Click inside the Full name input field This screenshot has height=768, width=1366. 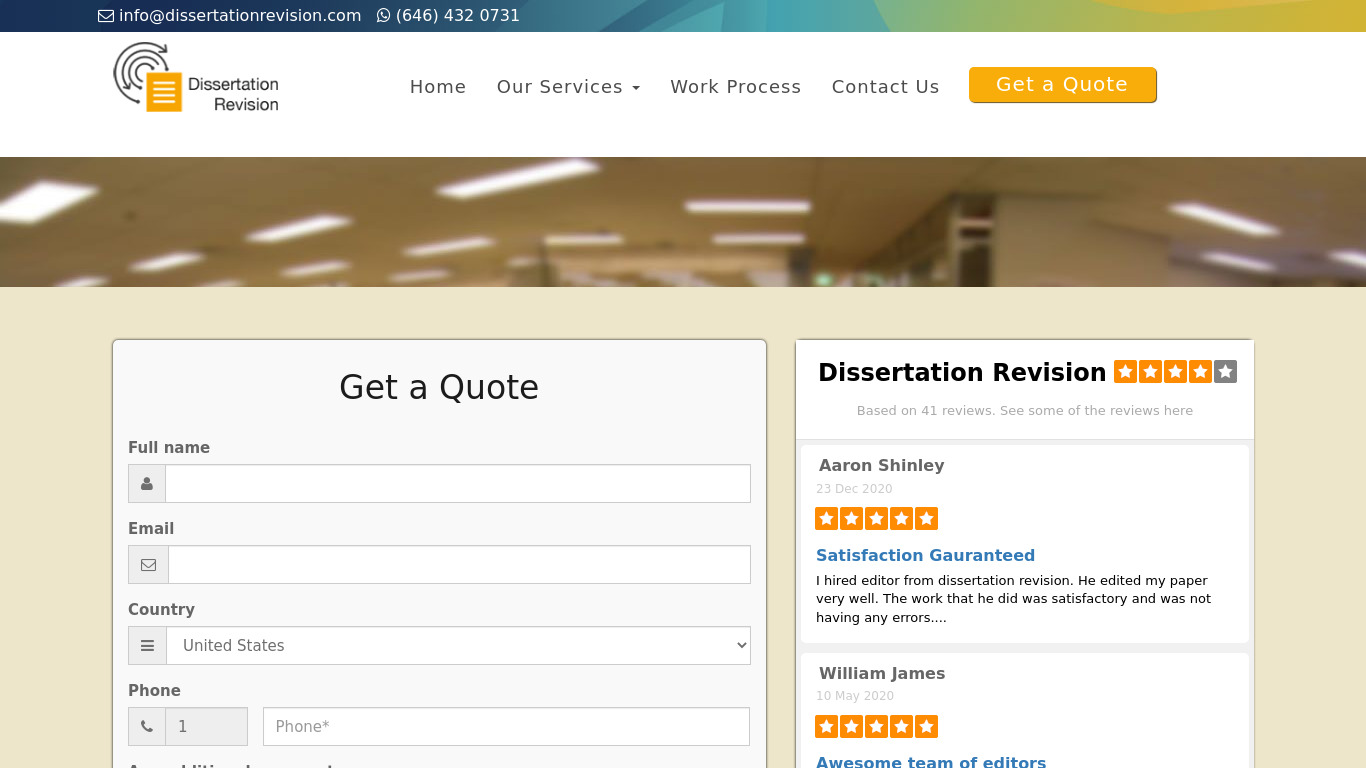(x=458, y=484)
